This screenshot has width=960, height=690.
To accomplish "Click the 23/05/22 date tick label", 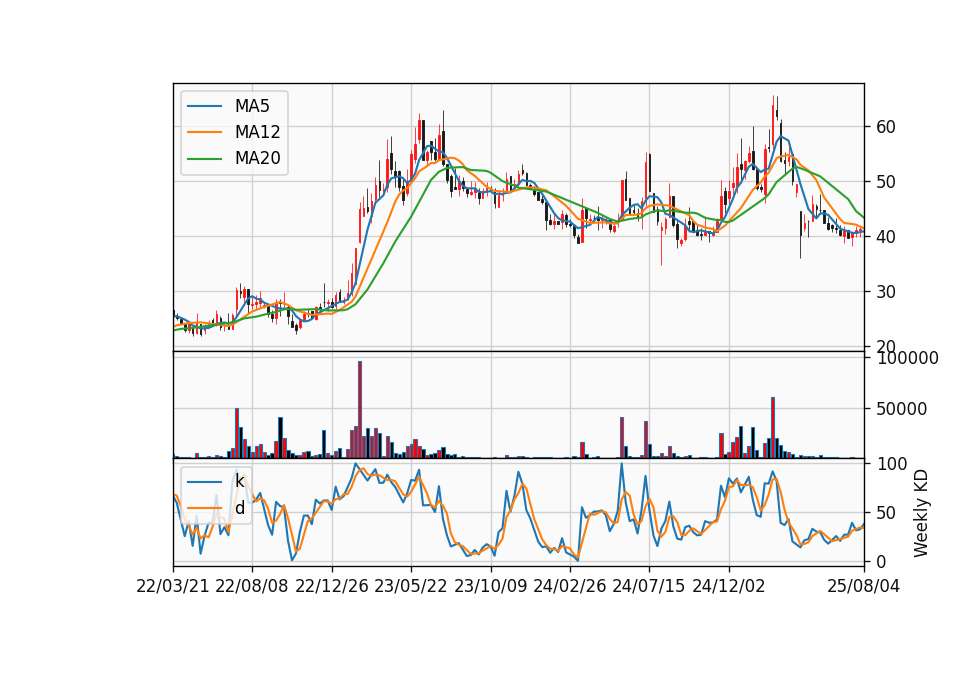I will [411, 586].
